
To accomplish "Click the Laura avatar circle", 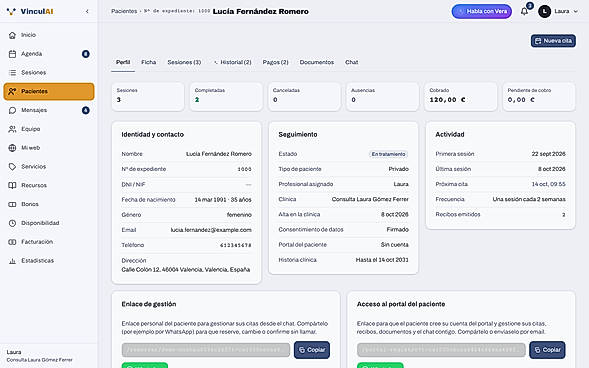I will click(544, 11).
